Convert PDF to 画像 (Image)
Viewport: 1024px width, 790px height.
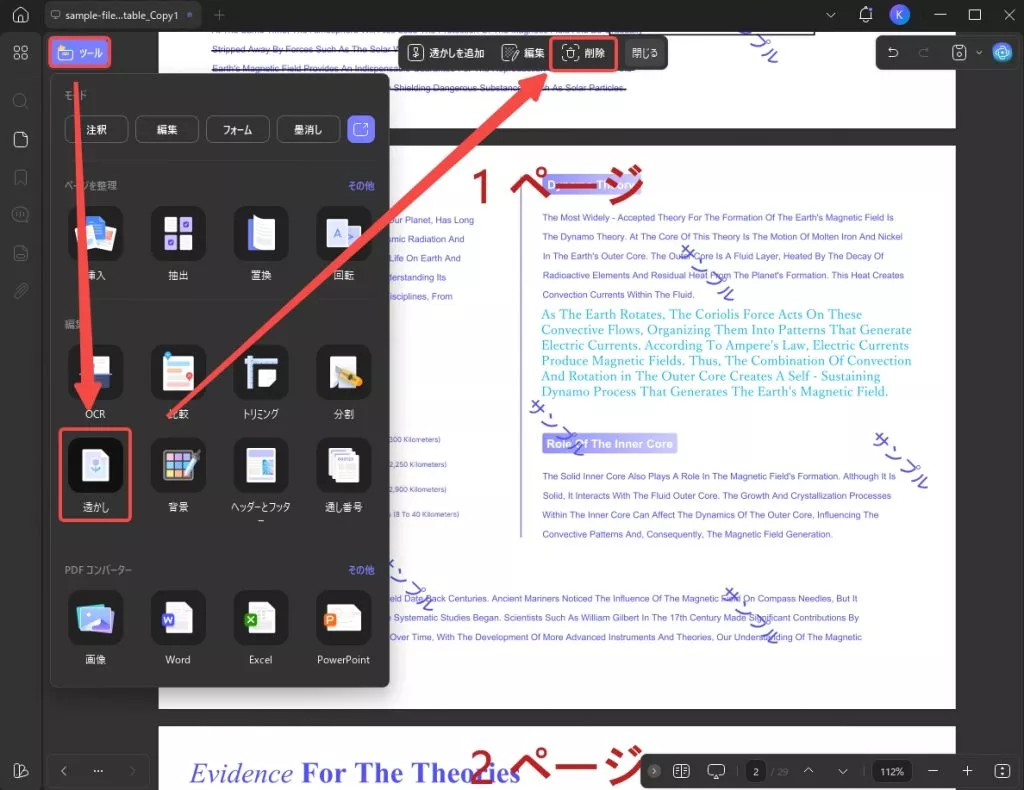coord(95,627)
